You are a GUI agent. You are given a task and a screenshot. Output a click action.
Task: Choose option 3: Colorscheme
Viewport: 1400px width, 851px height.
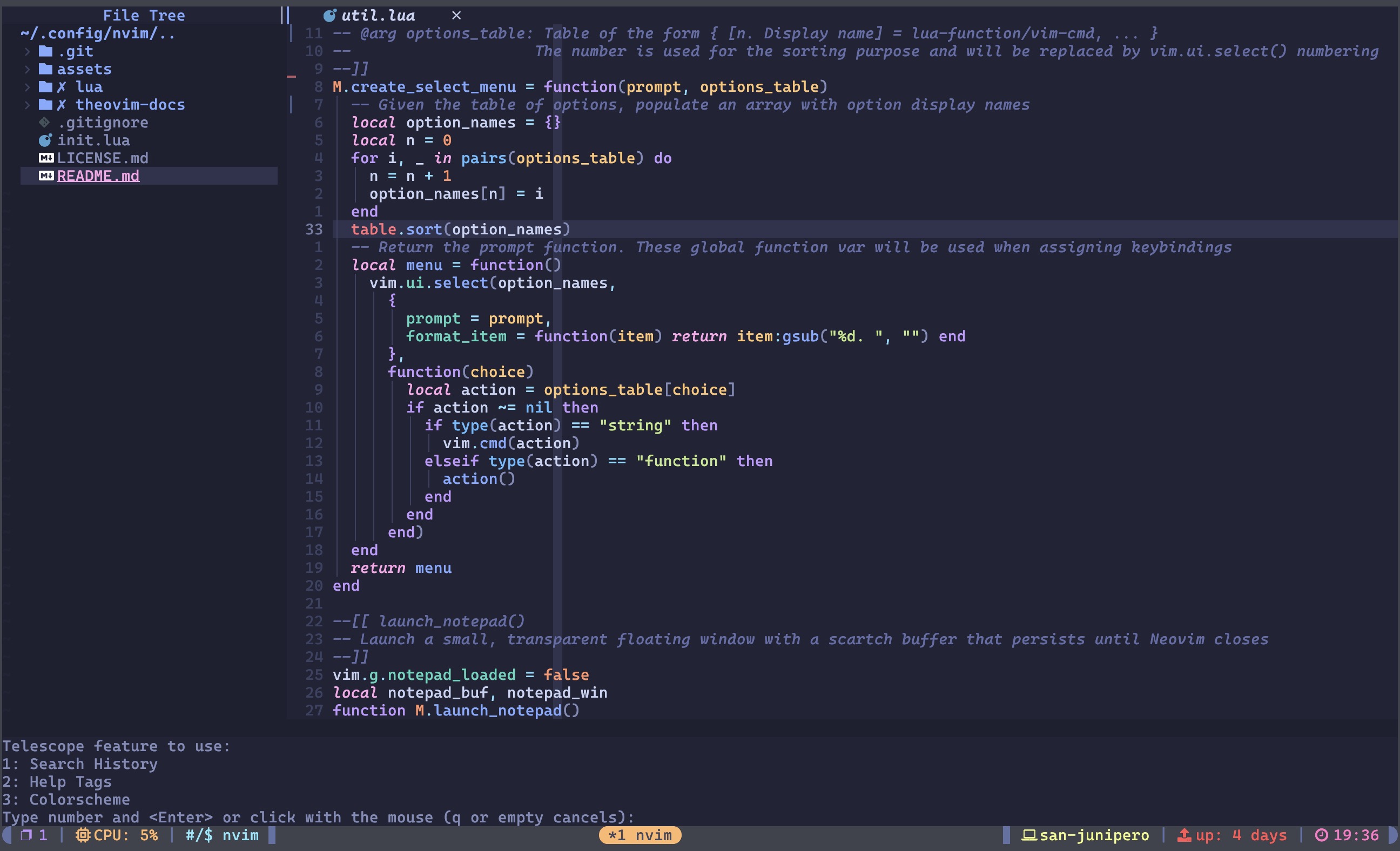pyautogui.click(x=66, y=799)
